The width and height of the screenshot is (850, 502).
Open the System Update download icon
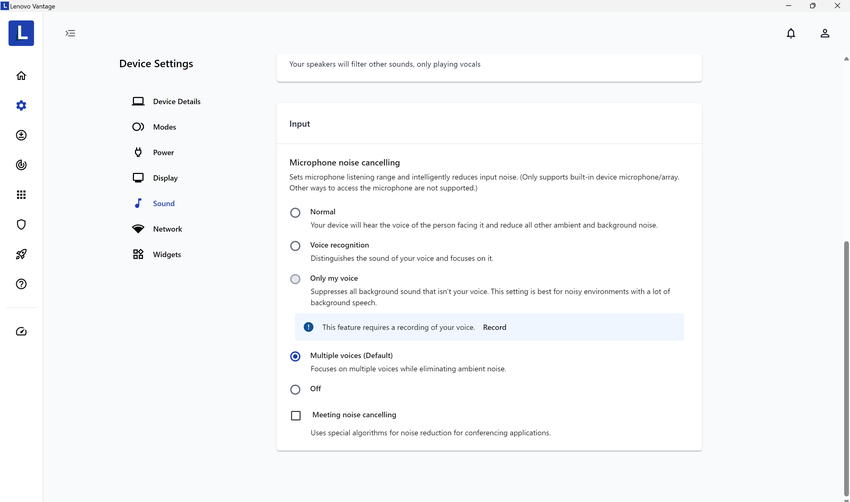21,135
